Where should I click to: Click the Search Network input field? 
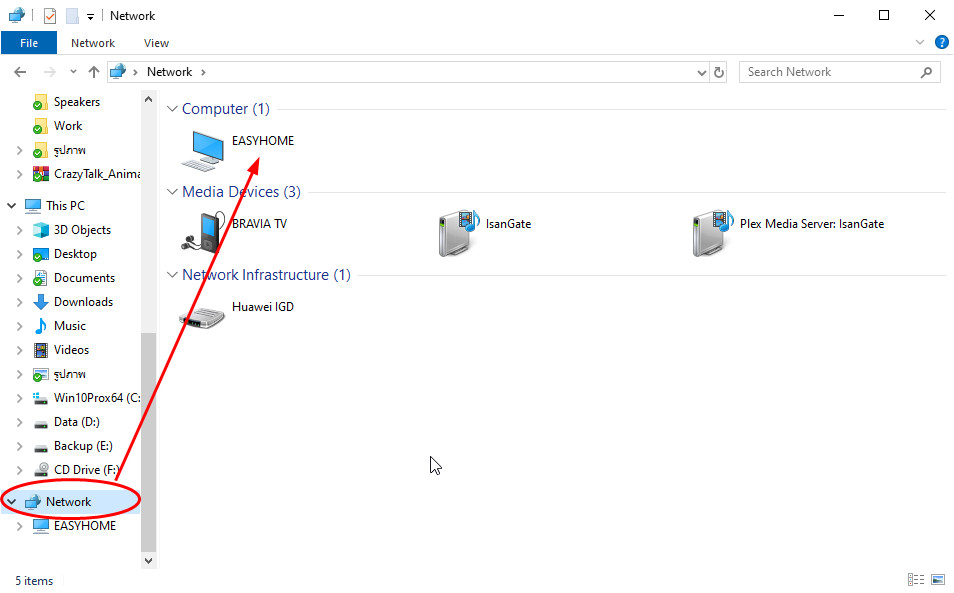(x=830, y=72)
